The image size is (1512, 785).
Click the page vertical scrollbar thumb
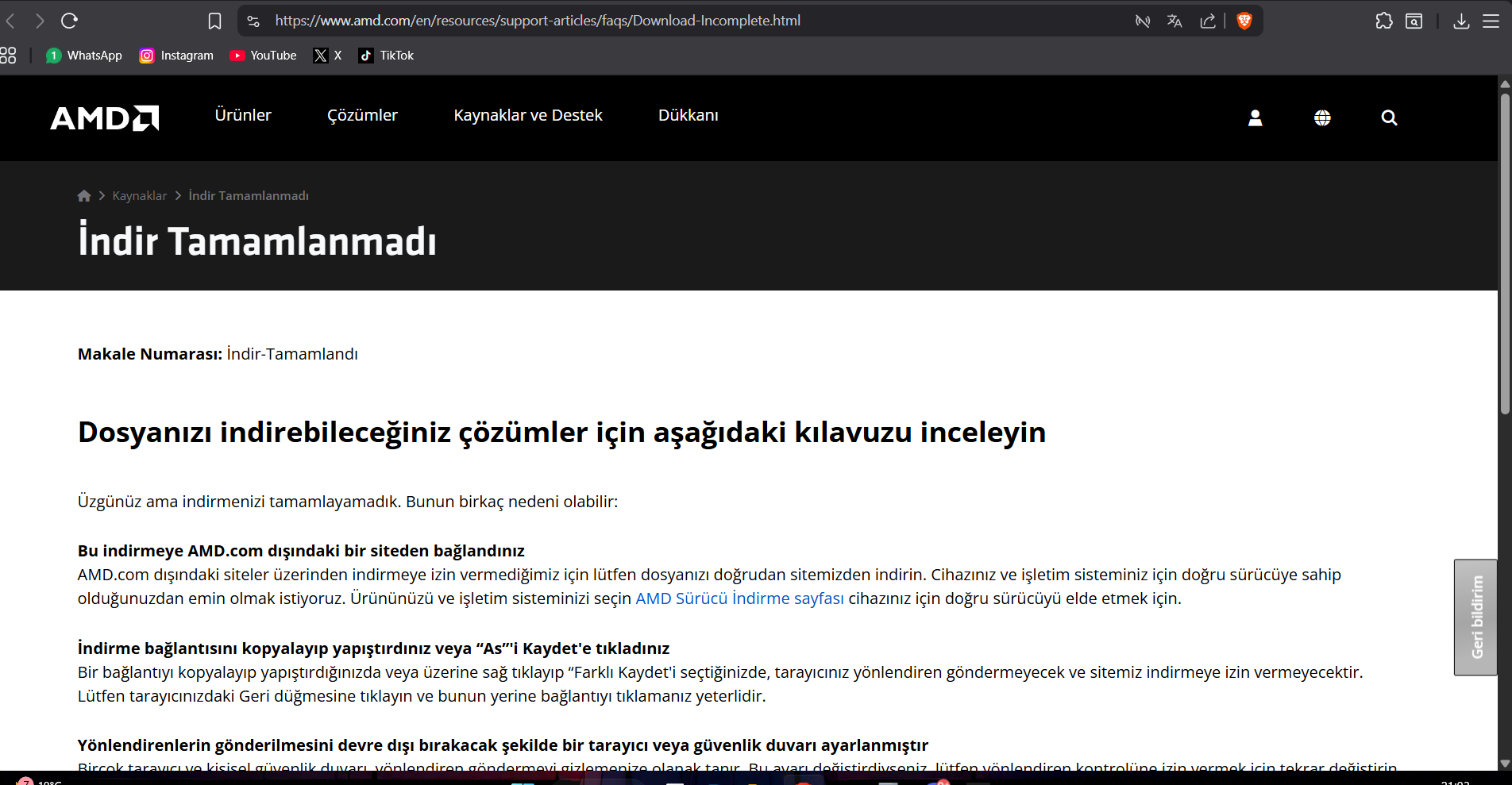point(1505,254)
